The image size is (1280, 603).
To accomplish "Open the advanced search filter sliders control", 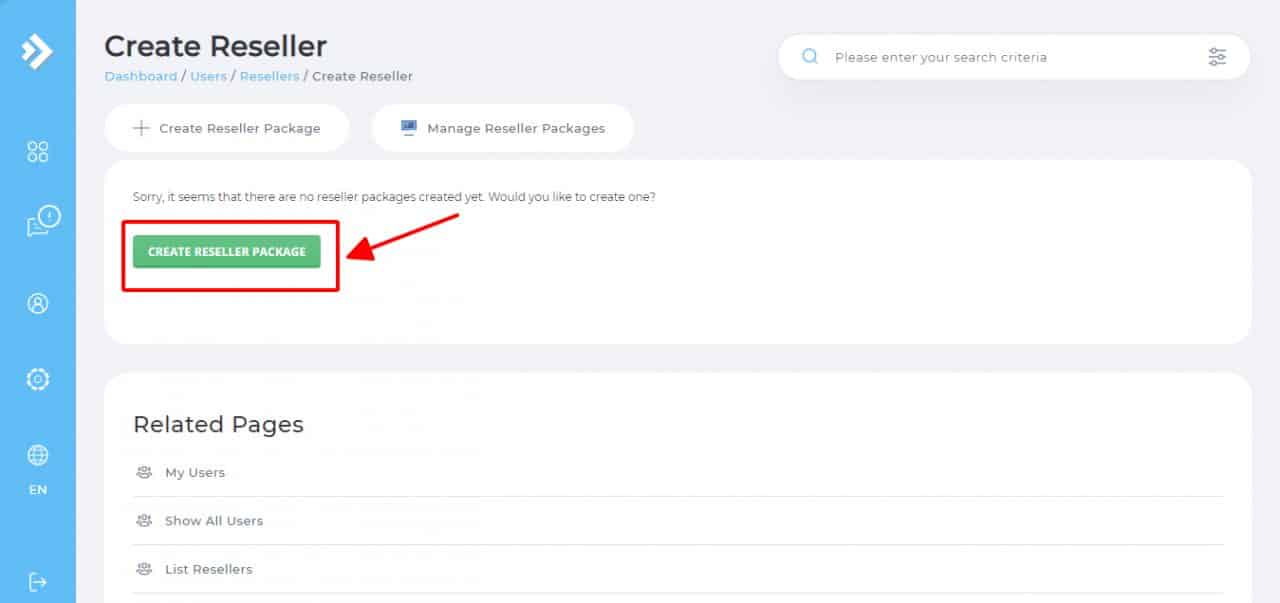I will point(1217,57).
